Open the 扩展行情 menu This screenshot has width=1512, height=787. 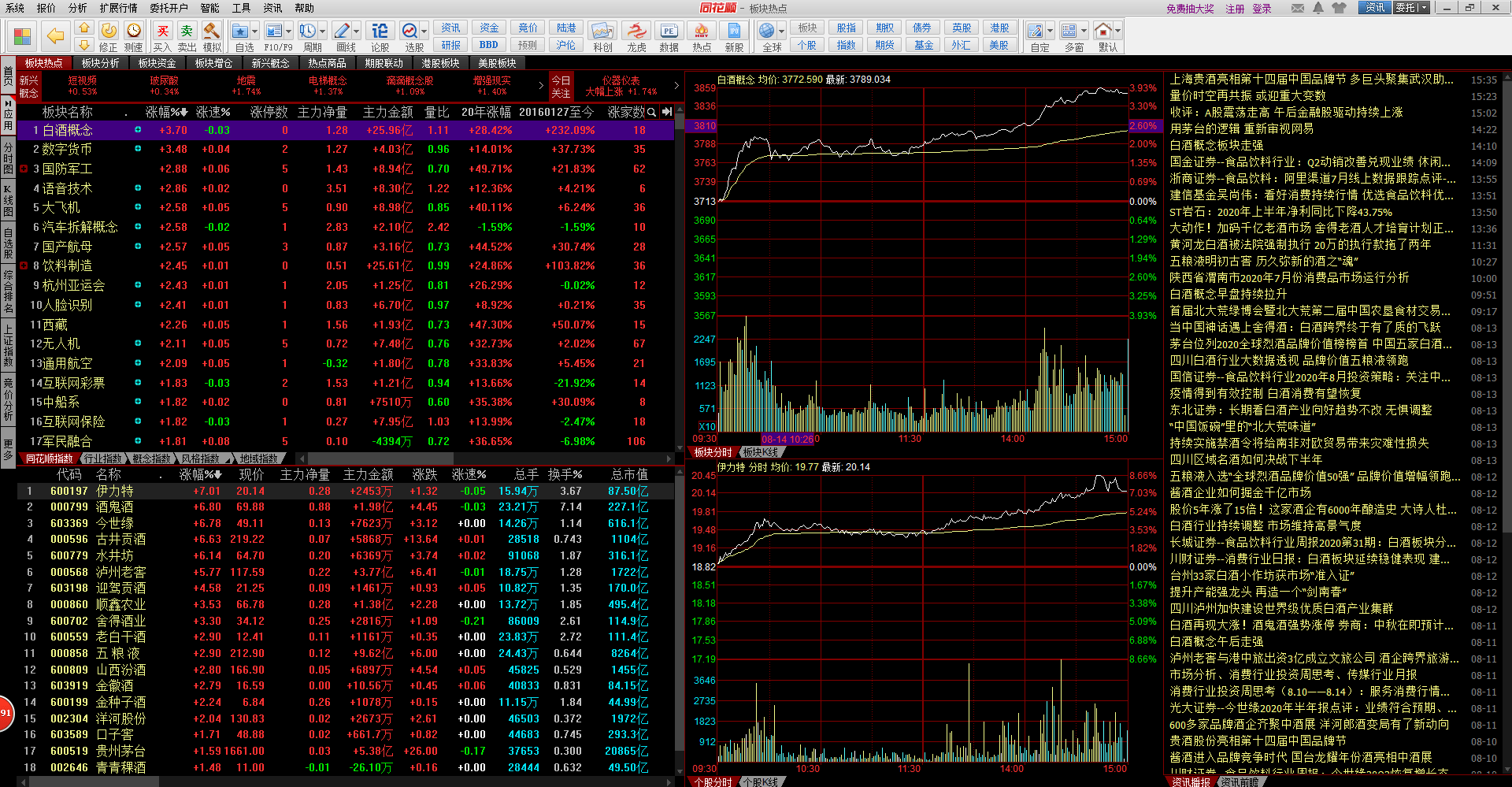119,8
